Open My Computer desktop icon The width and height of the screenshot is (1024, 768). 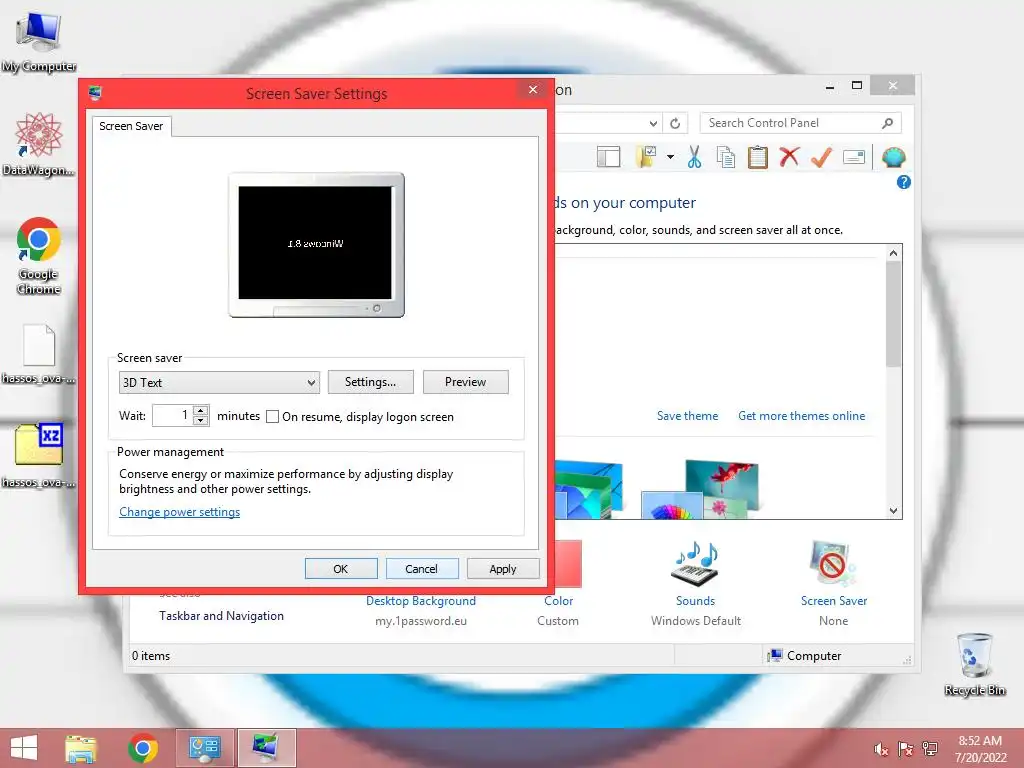point(39,40)
